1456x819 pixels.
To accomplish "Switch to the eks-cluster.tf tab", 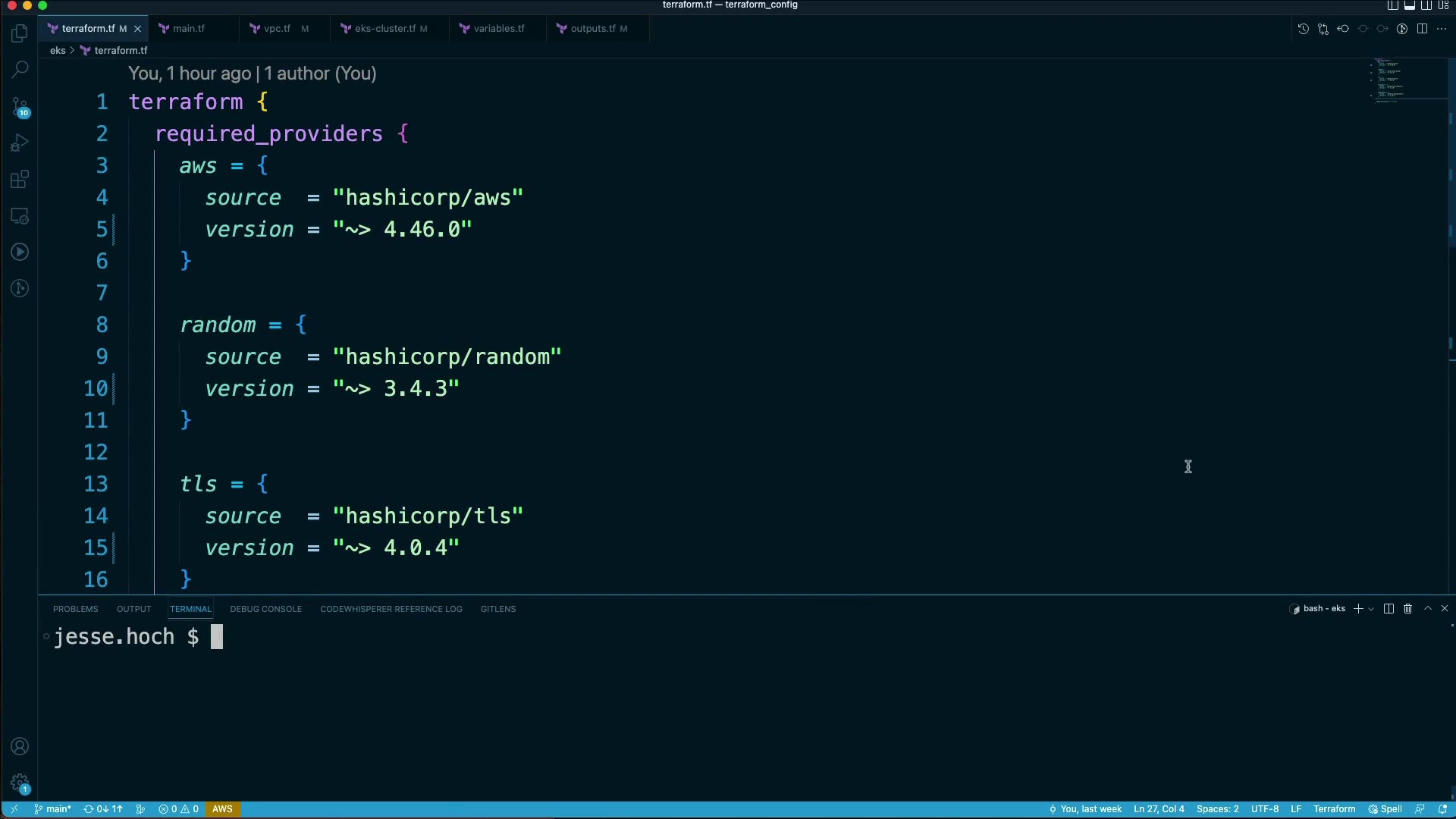I will pos(384,29).
